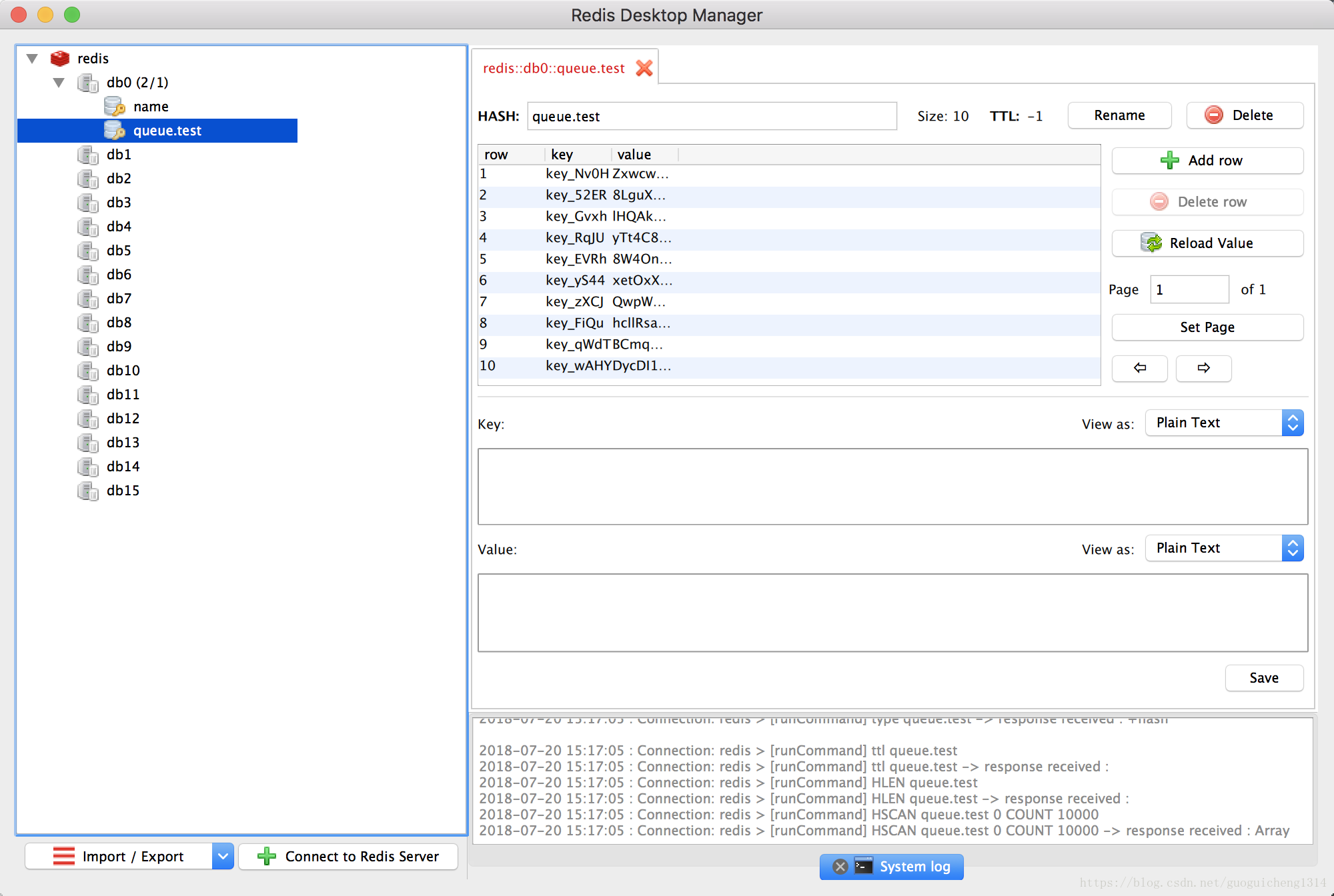Click the Delete row button

pyautogui.click(x=1207, y=202)
